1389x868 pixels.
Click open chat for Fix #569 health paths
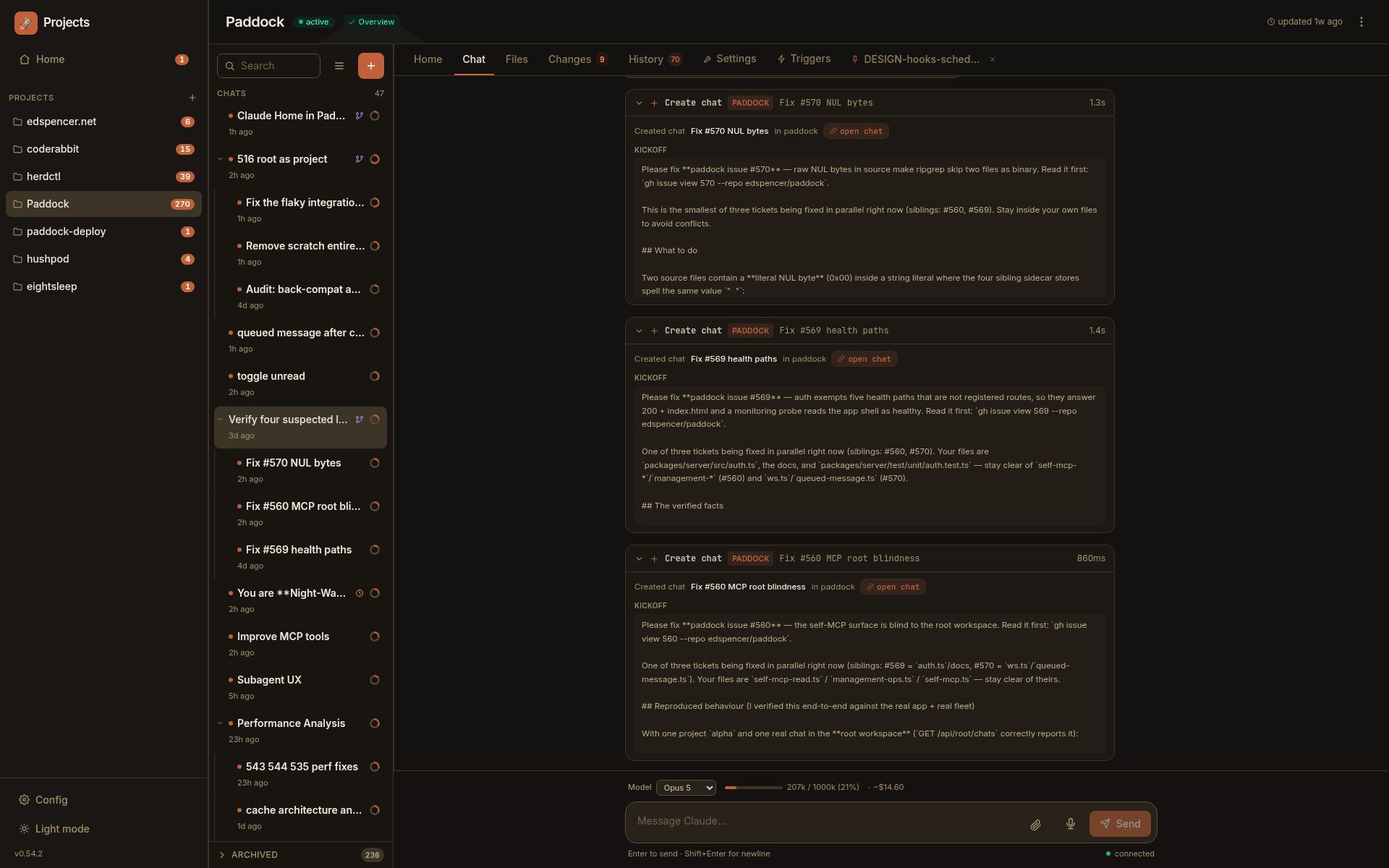coord(865,359)
